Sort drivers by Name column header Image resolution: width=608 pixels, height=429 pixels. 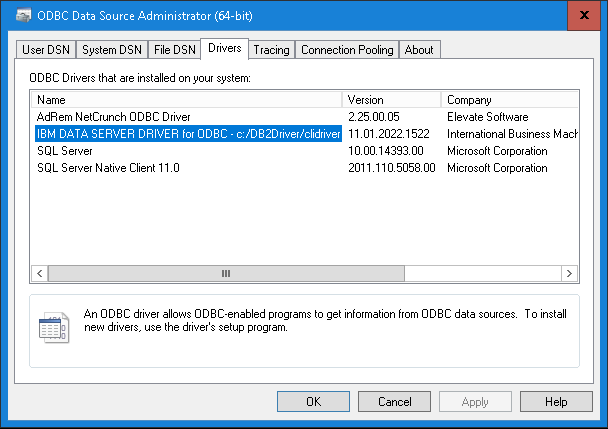187,100
